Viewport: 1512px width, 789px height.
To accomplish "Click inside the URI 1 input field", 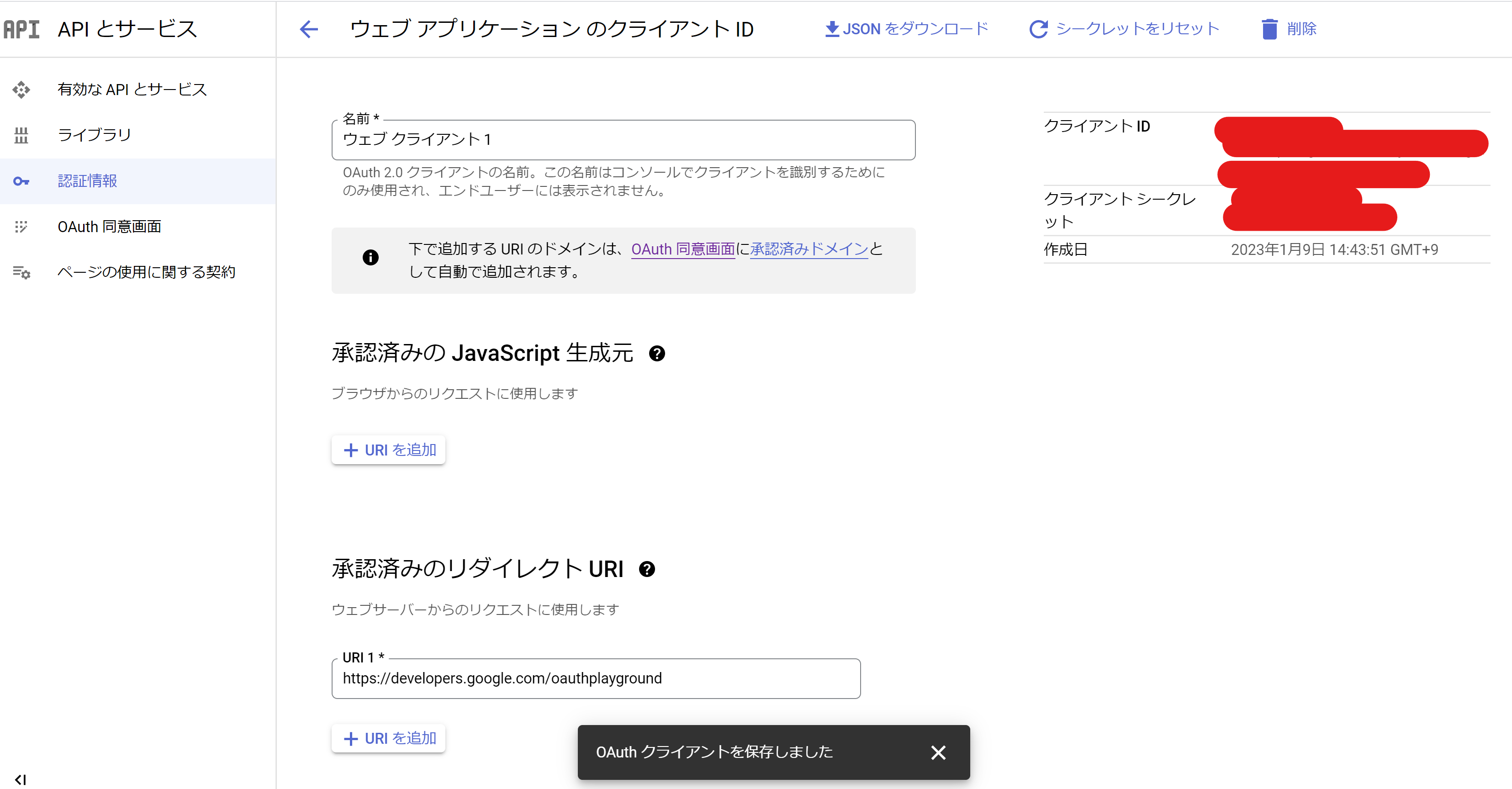I will pos(596,678).
